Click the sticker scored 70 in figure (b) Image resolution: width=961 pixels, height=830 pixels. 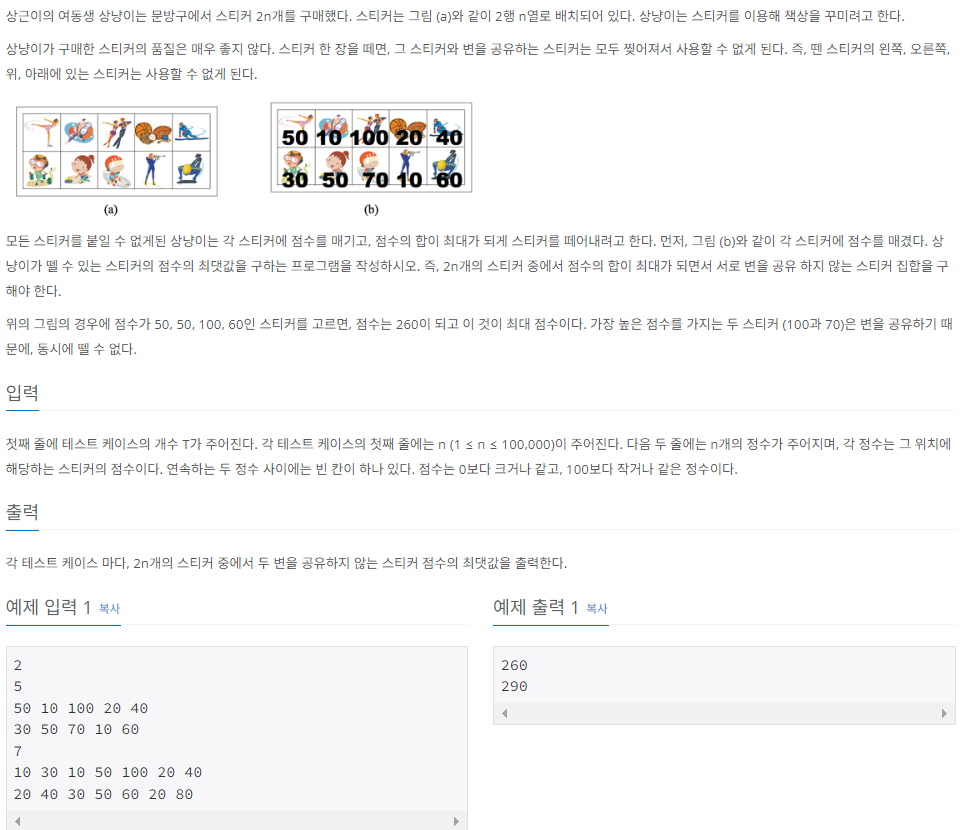371,168
